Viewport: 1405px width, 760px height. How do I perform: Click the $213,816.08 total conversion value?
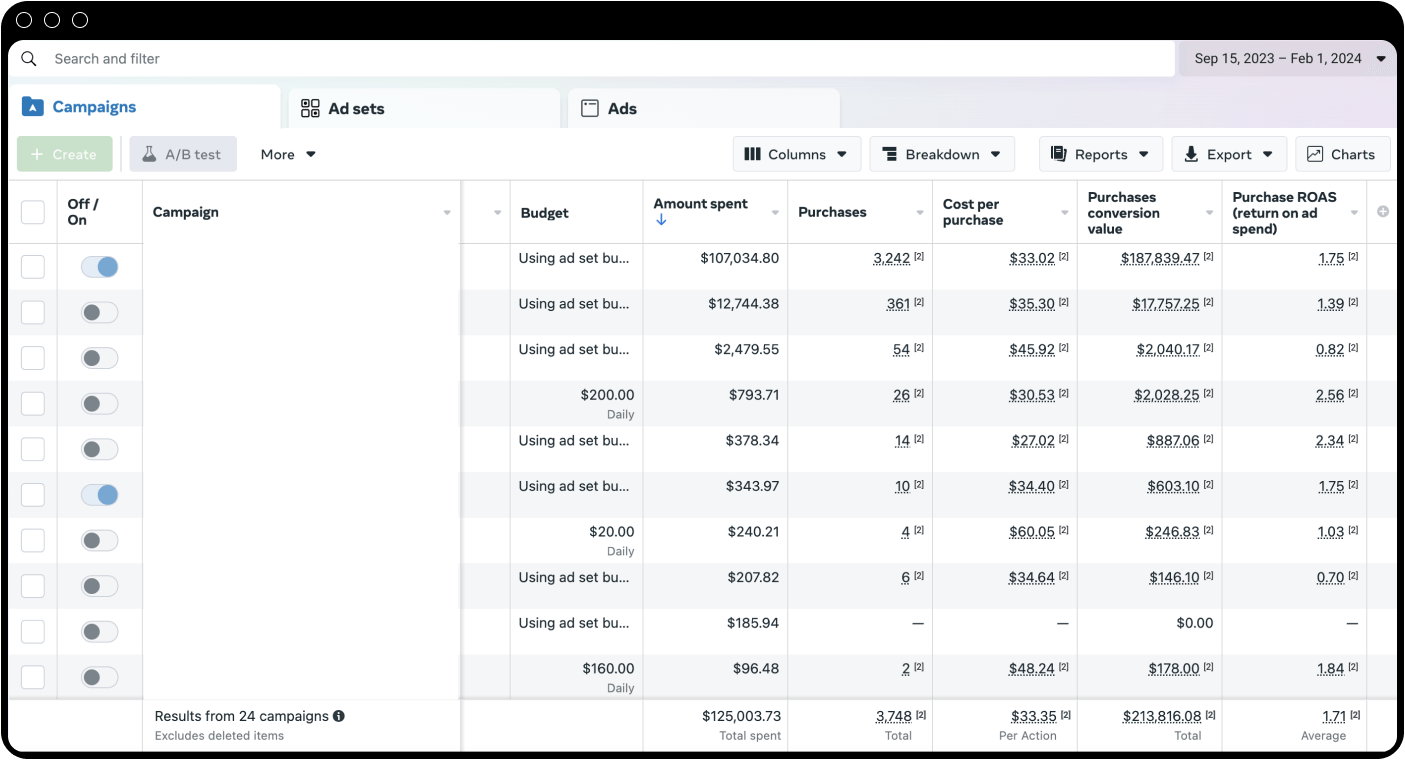tap(1162, 716)
